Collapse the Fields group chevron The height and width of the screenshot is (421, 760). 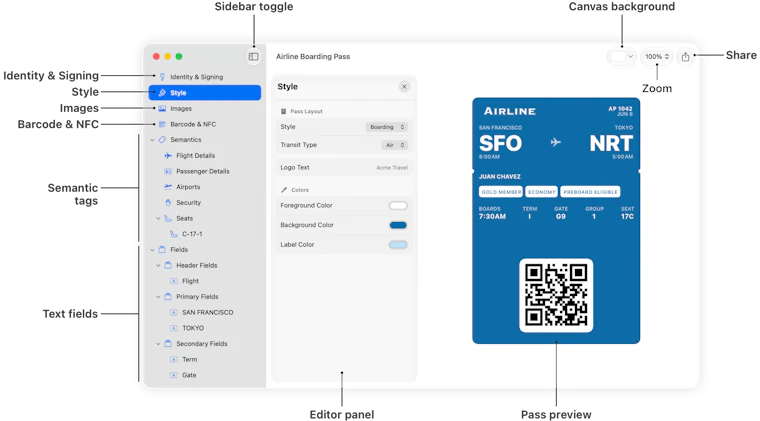coord(152,249)
